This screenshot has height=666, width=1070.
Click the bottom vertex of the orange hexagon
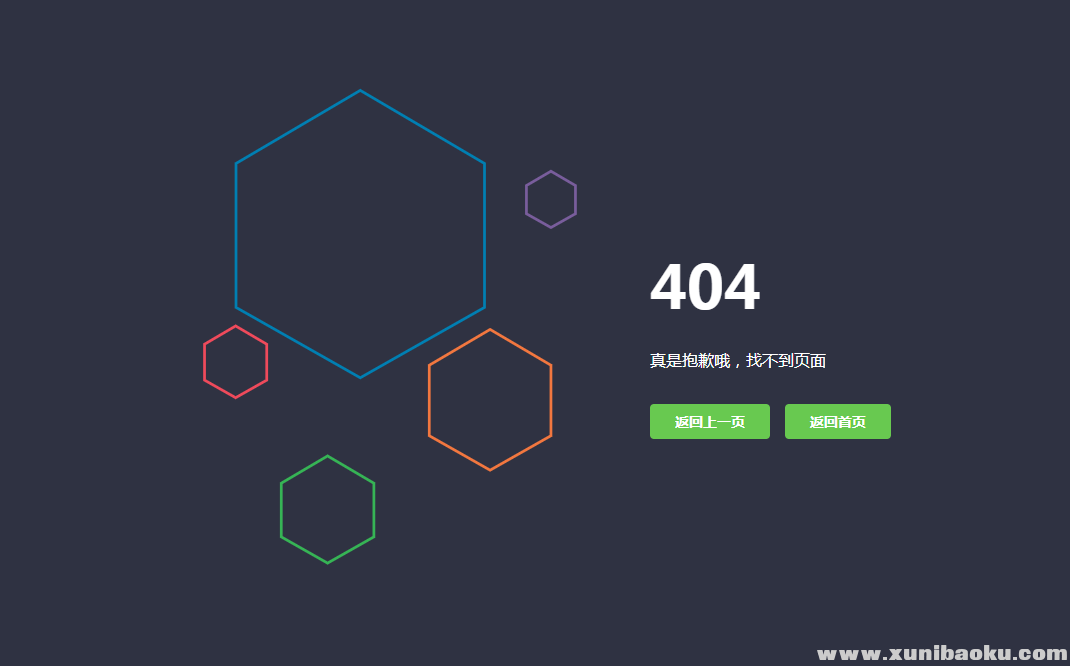pos(490,470)
